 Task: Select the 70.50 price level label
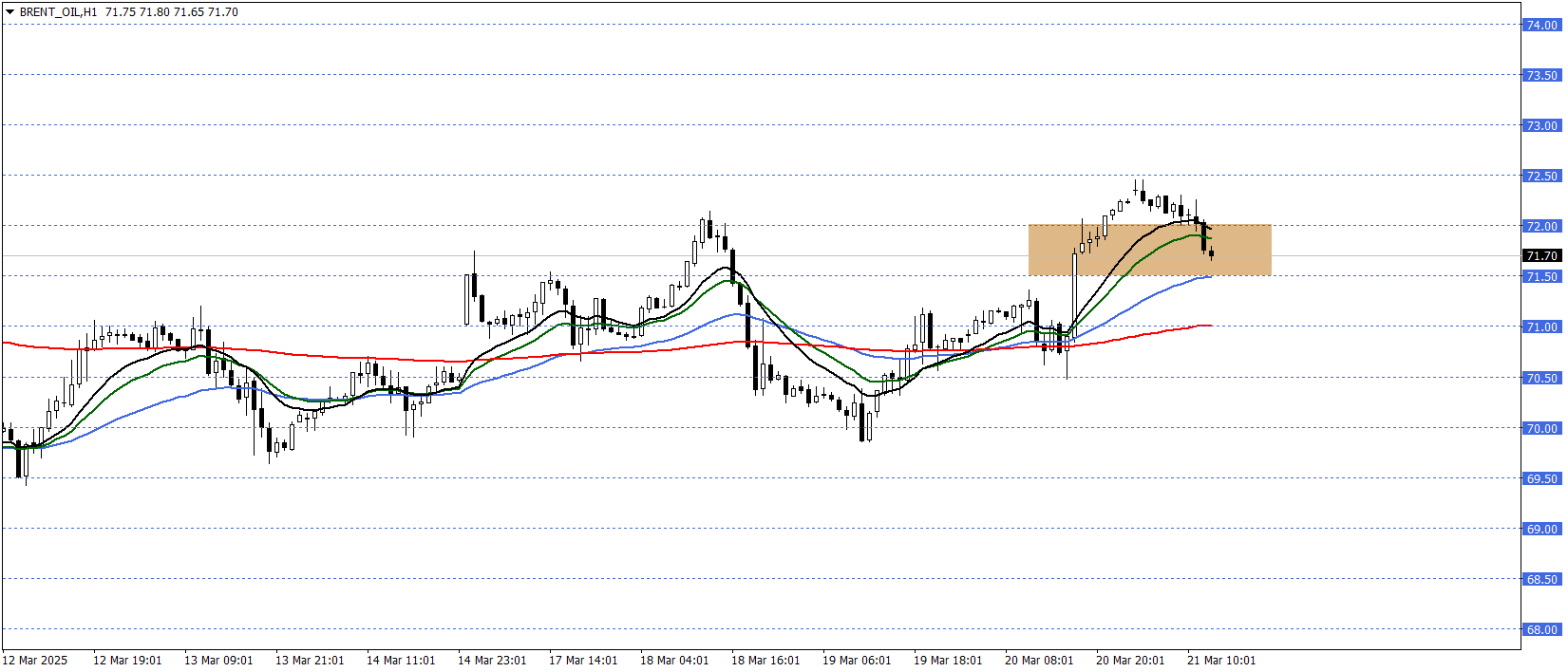(x=1541, y=379)
